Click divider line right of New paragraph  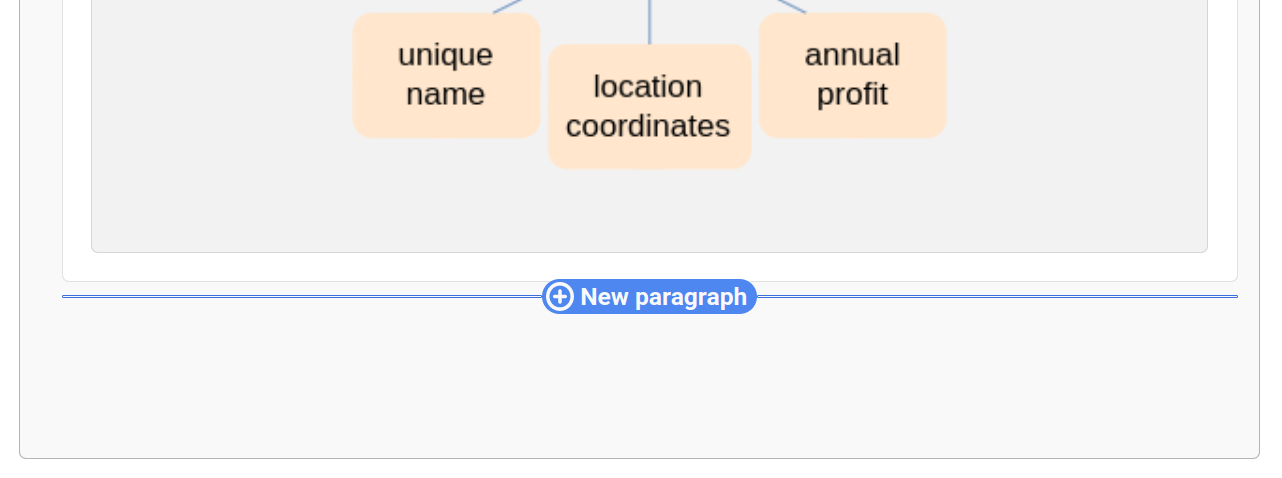pos(1000,297)
